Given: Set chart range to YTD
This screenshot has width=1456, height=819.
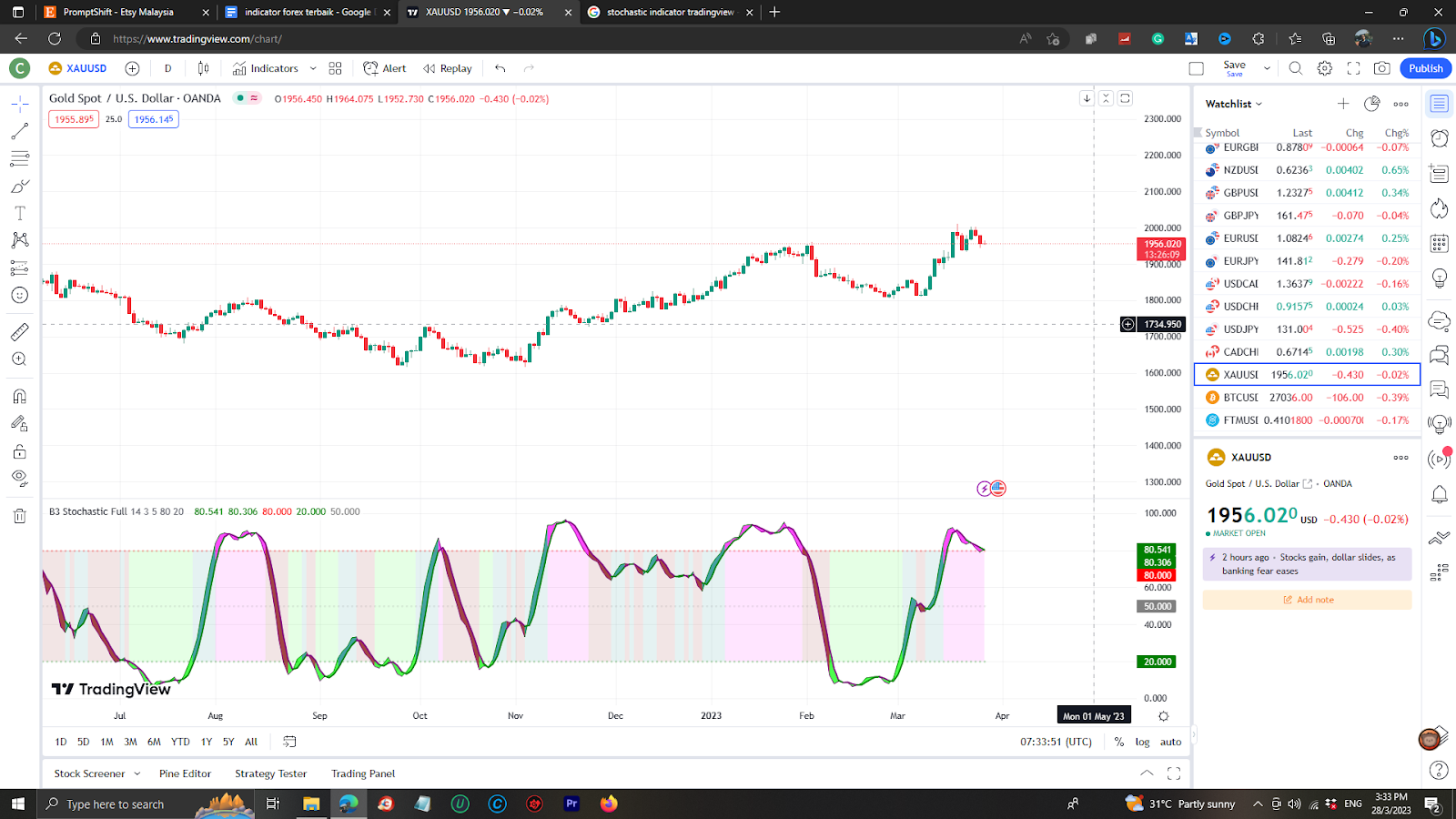Looking at the screenshot, I should click(x=180, y=742).
